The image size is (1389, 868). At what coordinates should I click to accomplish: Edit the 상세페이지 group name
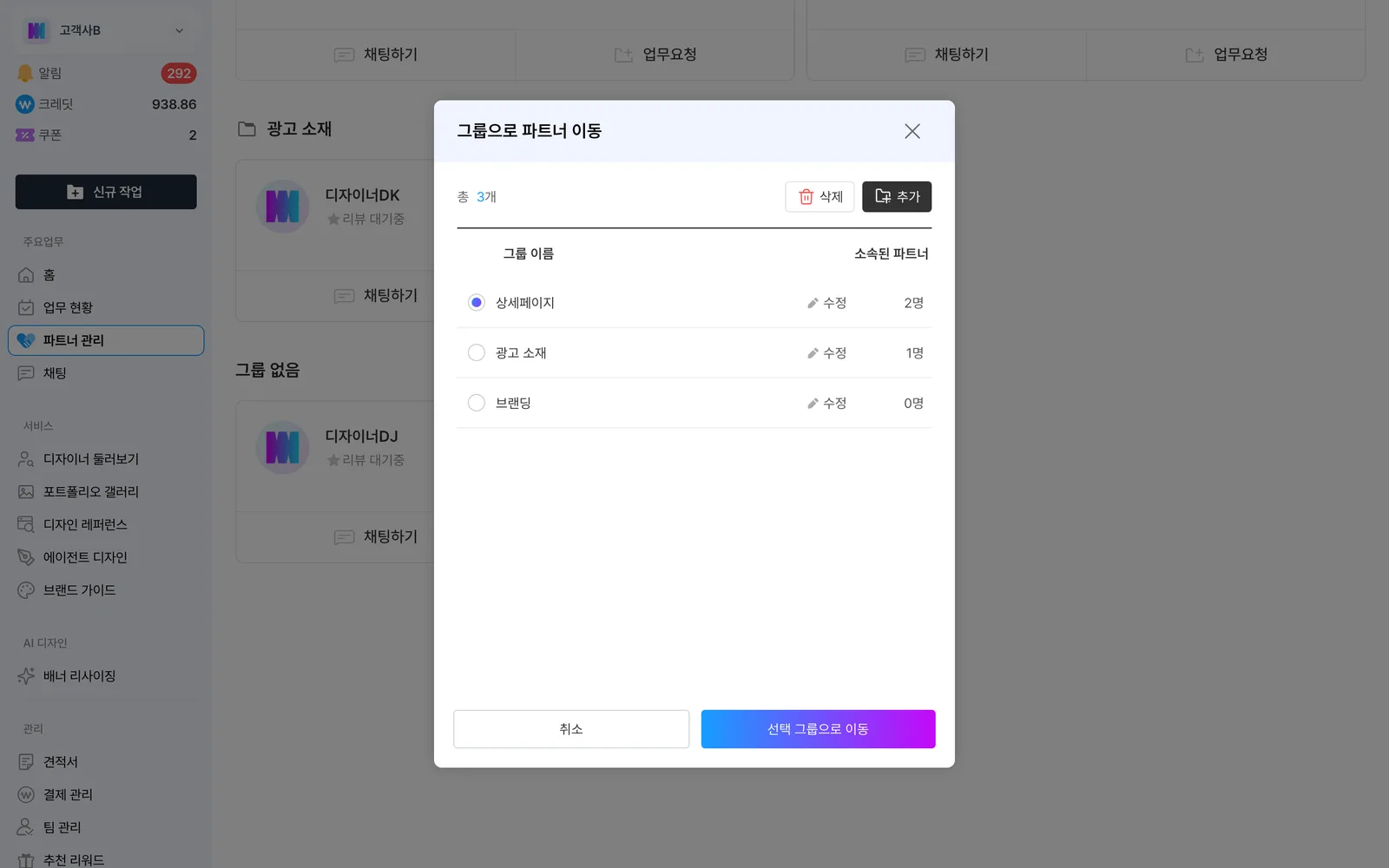point(826,303)
